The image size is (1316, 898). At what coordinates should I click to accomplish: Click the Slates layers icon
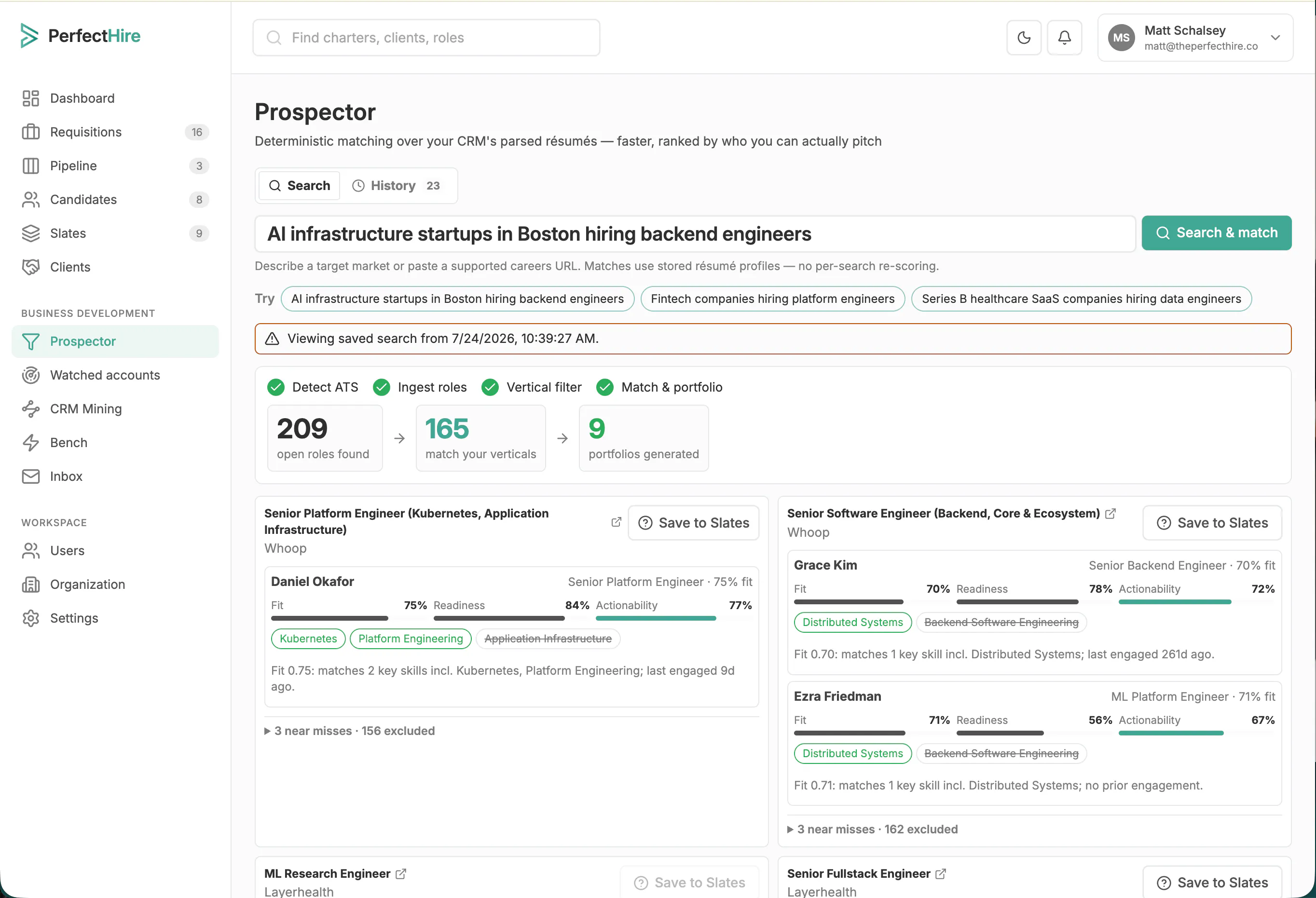pos(30,233)
